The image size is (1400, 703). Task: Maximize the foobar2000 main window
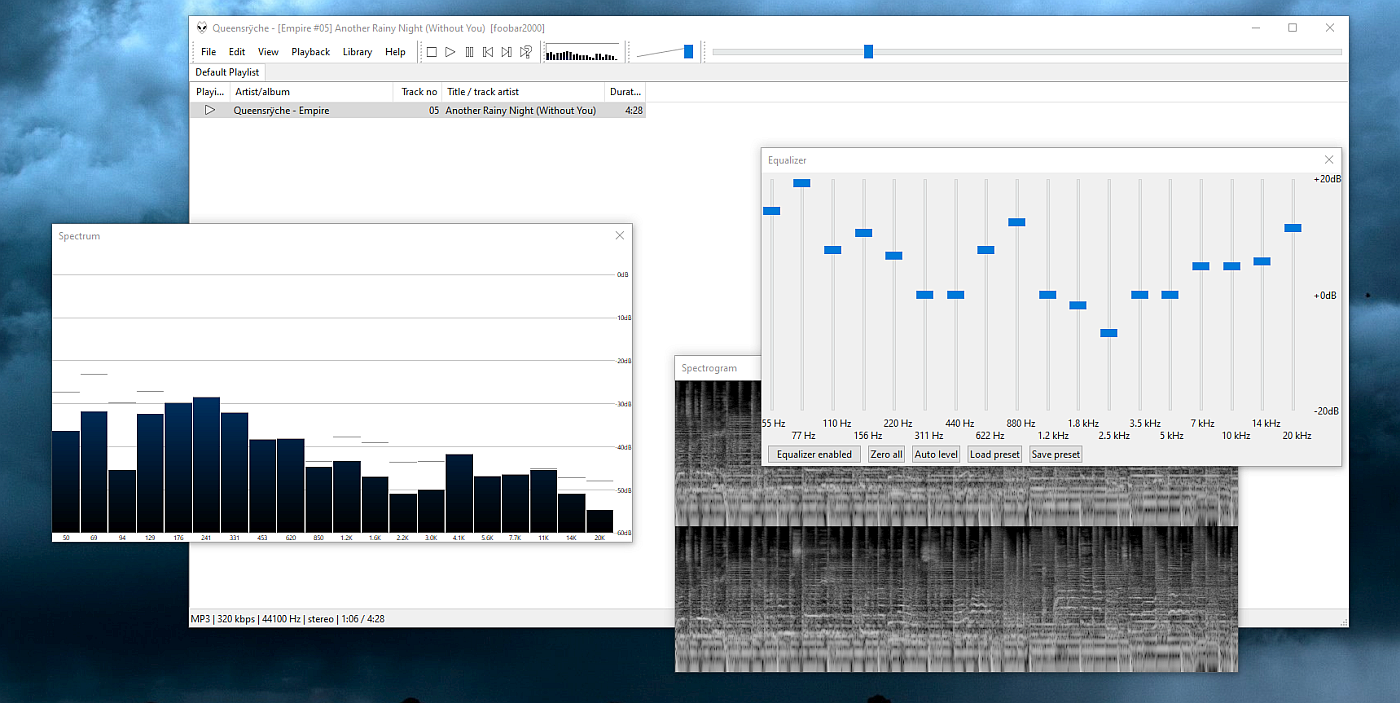pyautogui.click(x=1292, y=28)
